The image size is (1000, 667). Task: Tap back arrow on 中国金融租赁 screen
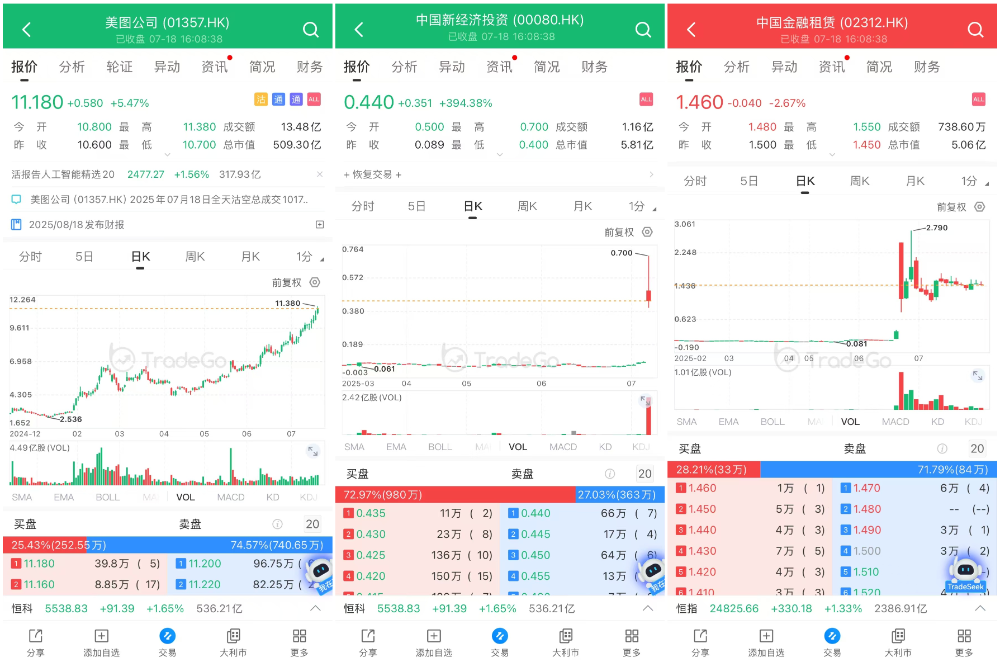click(x=691, y=29)
